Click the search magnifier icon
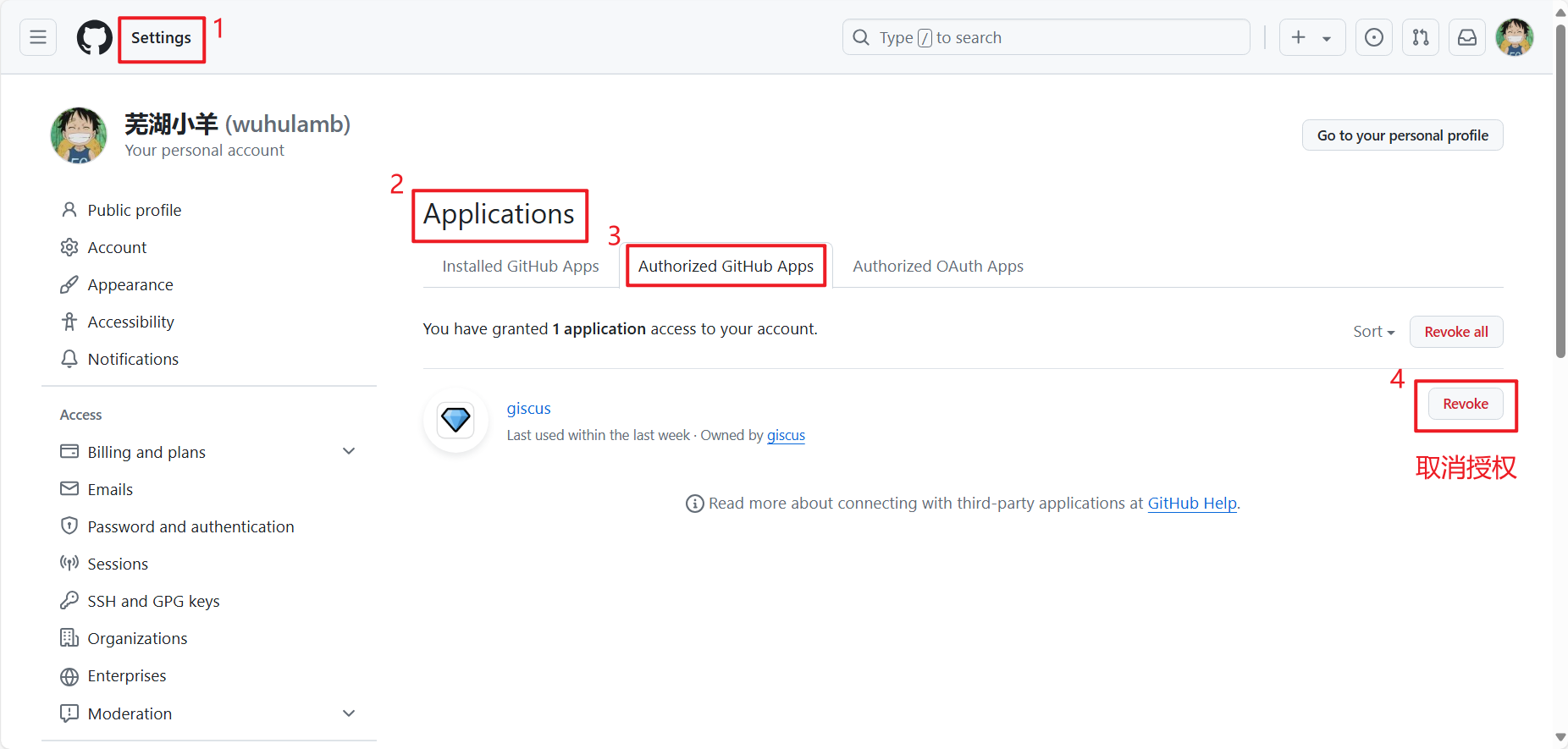Screen dimensions: 1568x749 (861, 37)
